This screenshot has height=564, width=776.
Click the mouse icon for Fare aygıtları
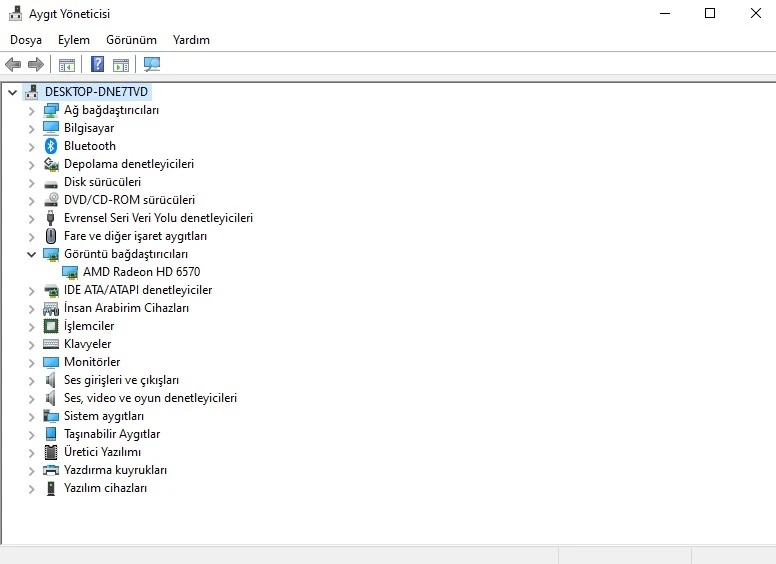point(50,236)
